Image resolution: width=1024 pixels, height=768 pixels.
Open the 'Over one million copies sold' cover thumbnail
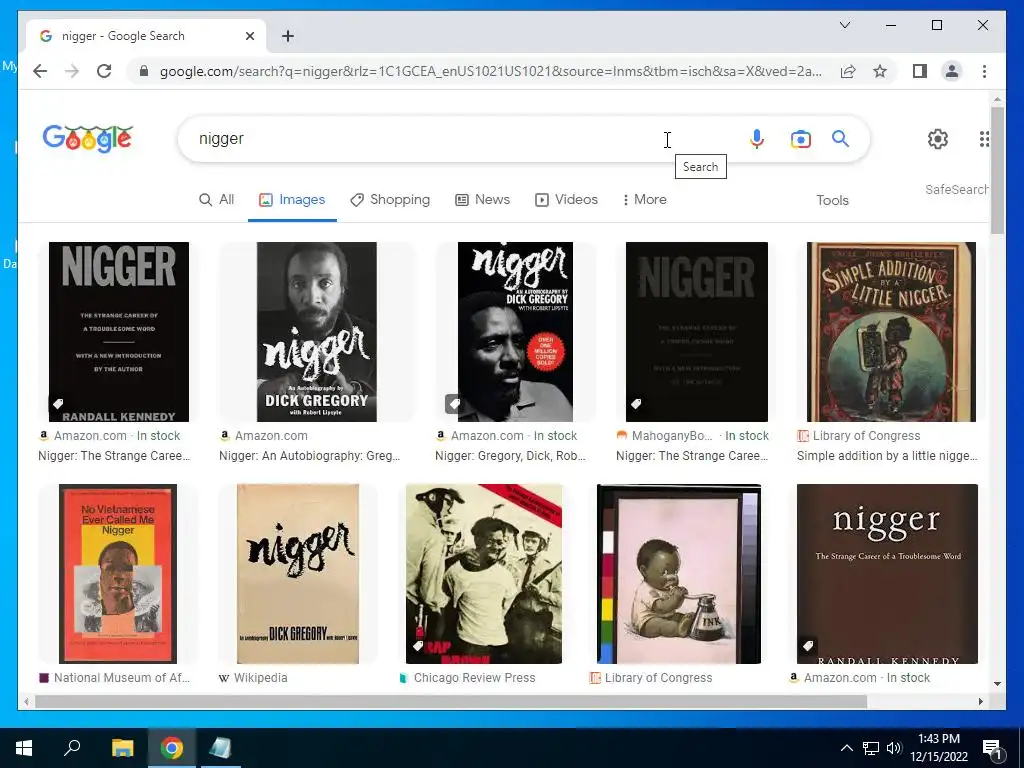(x=515, y=332)
